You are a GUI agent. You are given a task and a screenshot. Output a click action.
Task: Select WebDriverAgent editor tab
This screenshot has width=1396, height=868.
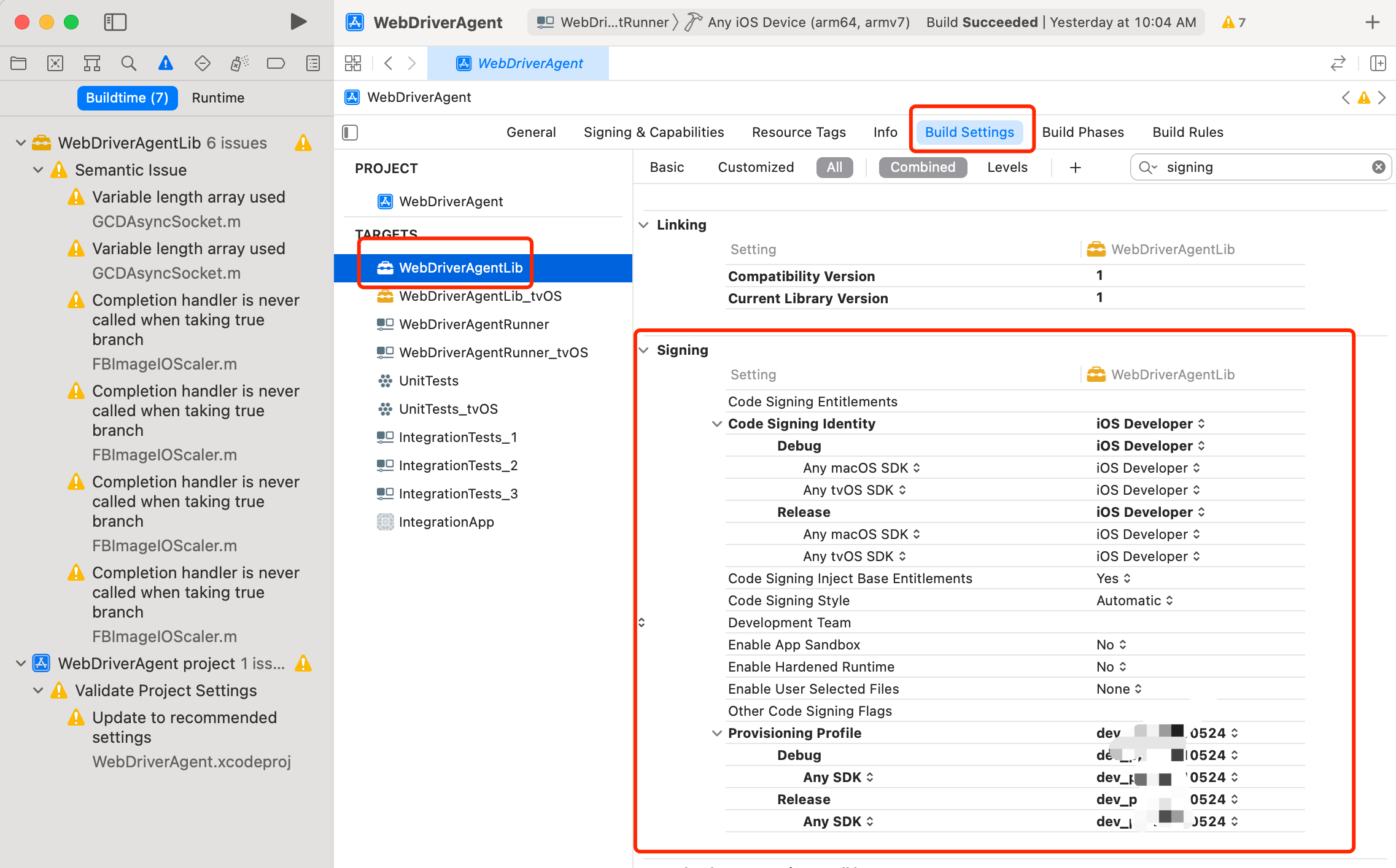point(519,63)
